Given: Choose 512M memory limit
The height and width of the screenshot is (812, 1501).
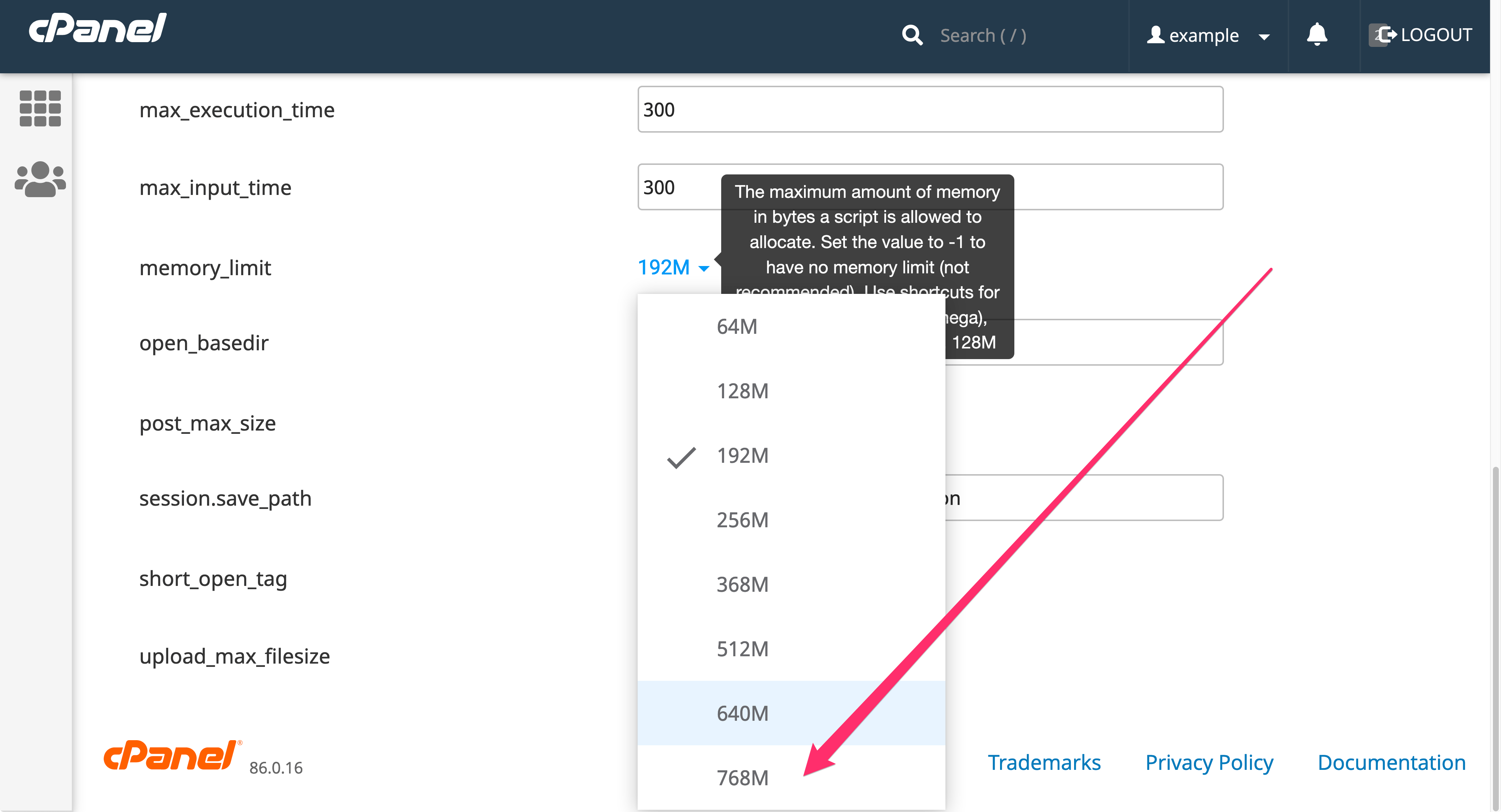Looking at the screenshot, I should pyautogui.click(x=742, y=649).
